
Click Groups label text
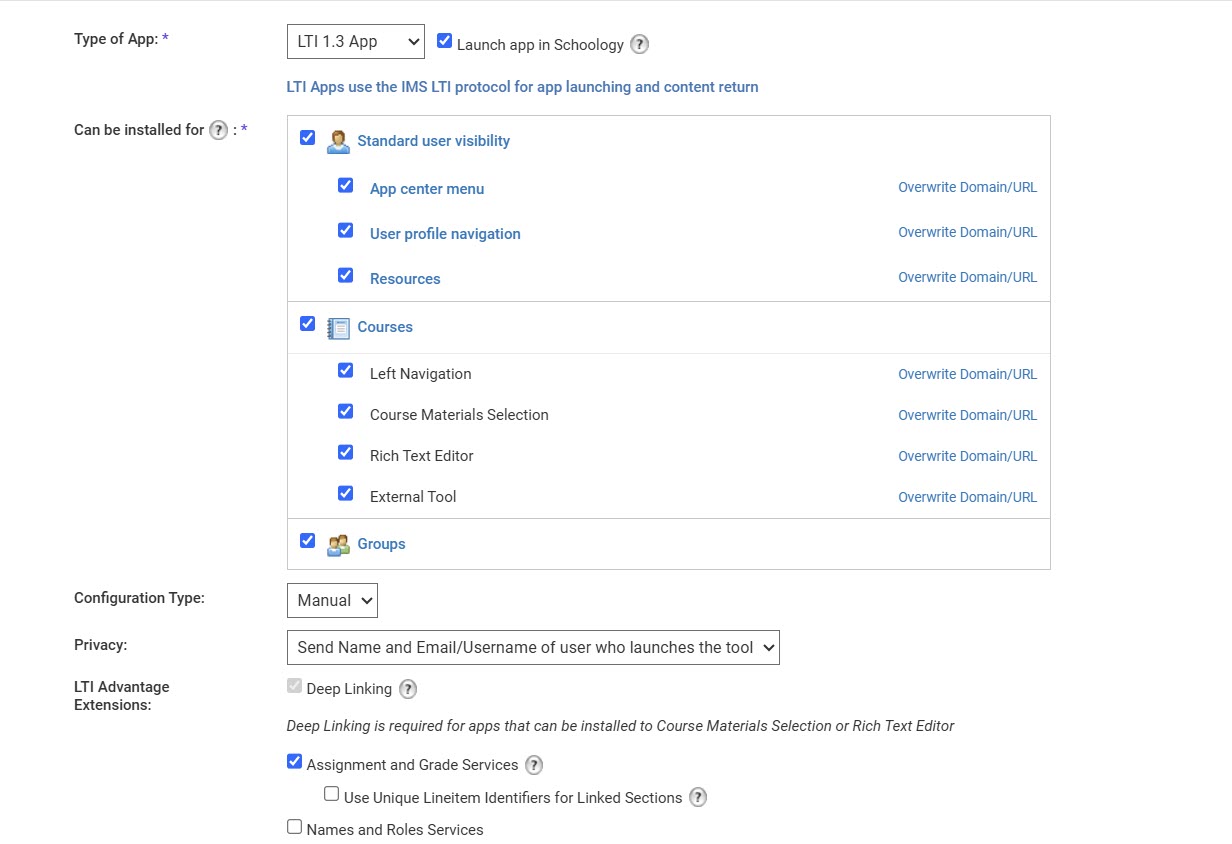click(381, 544)
